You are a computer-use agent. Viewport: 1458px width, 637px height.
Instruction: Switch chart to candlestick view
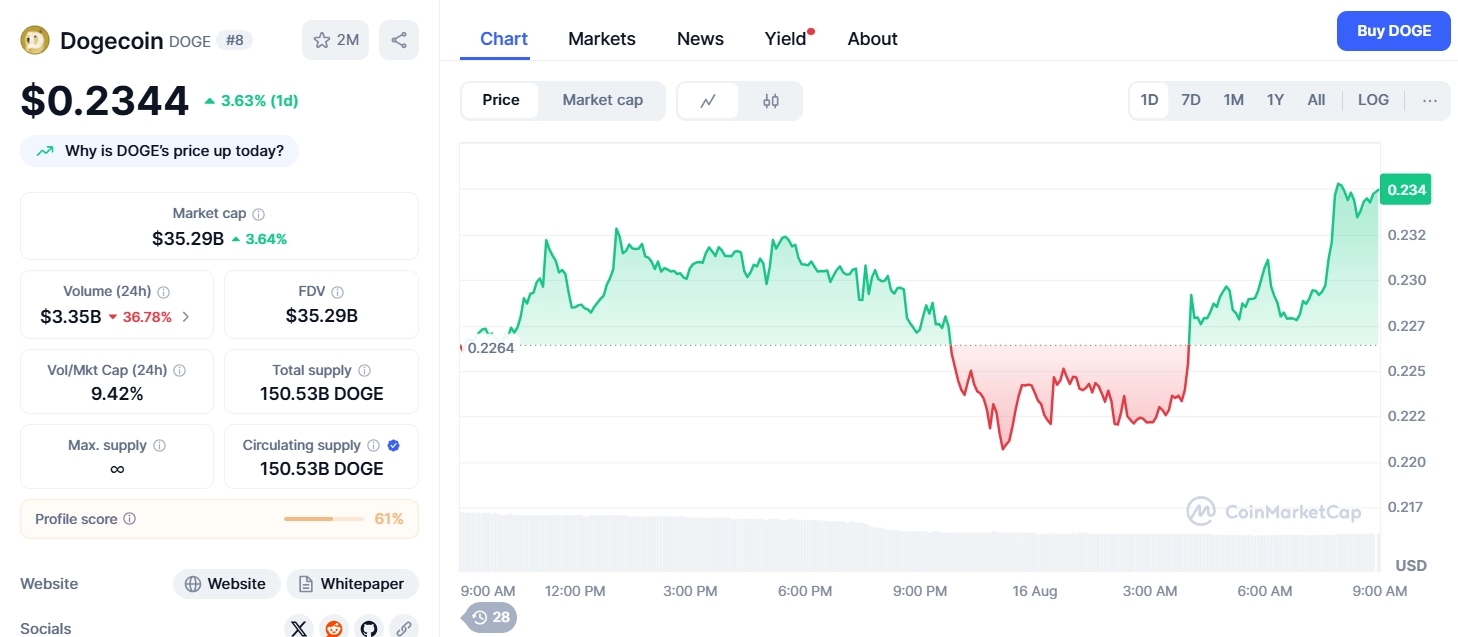(x=770, y=100)
